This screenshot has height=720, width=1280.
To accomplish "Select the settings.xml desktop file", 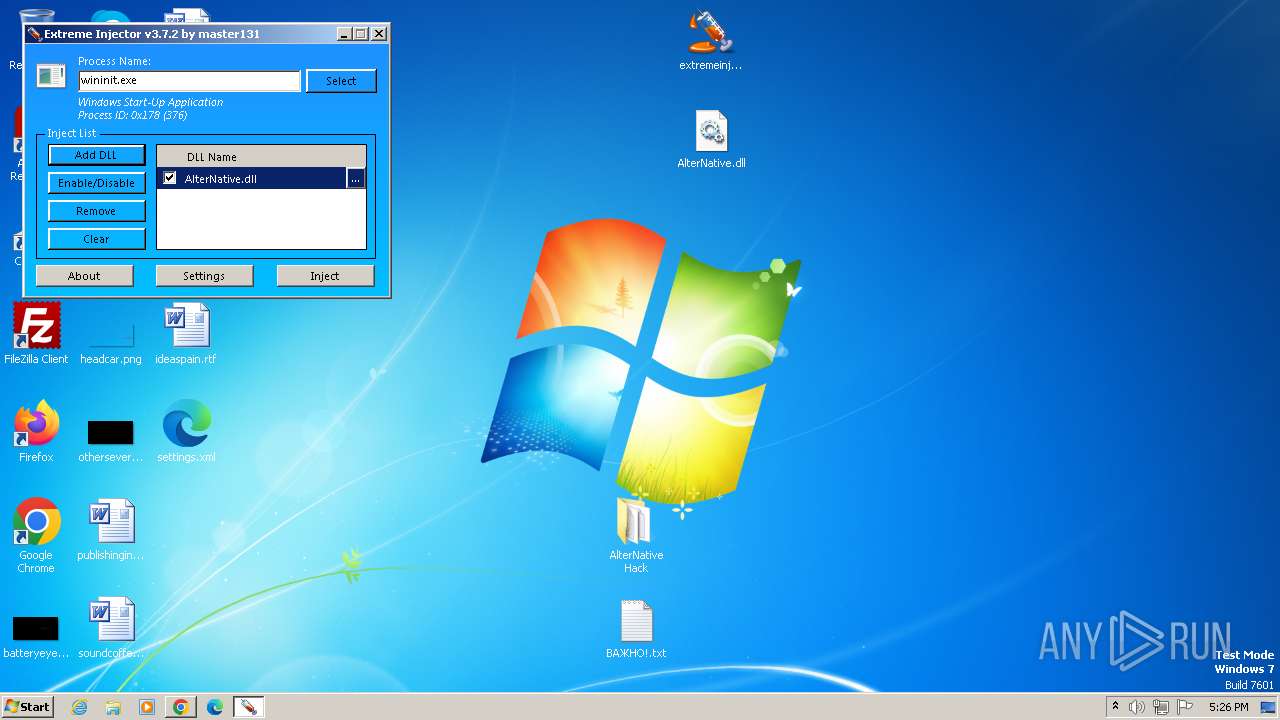I will click(186, 431).
